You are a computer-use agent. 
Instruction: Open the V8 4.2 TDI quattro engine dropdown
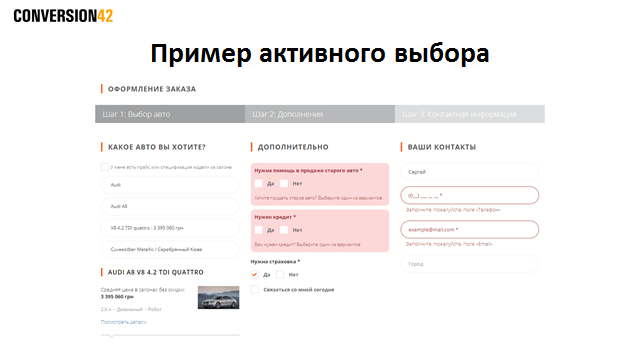(x=170, y=228)
